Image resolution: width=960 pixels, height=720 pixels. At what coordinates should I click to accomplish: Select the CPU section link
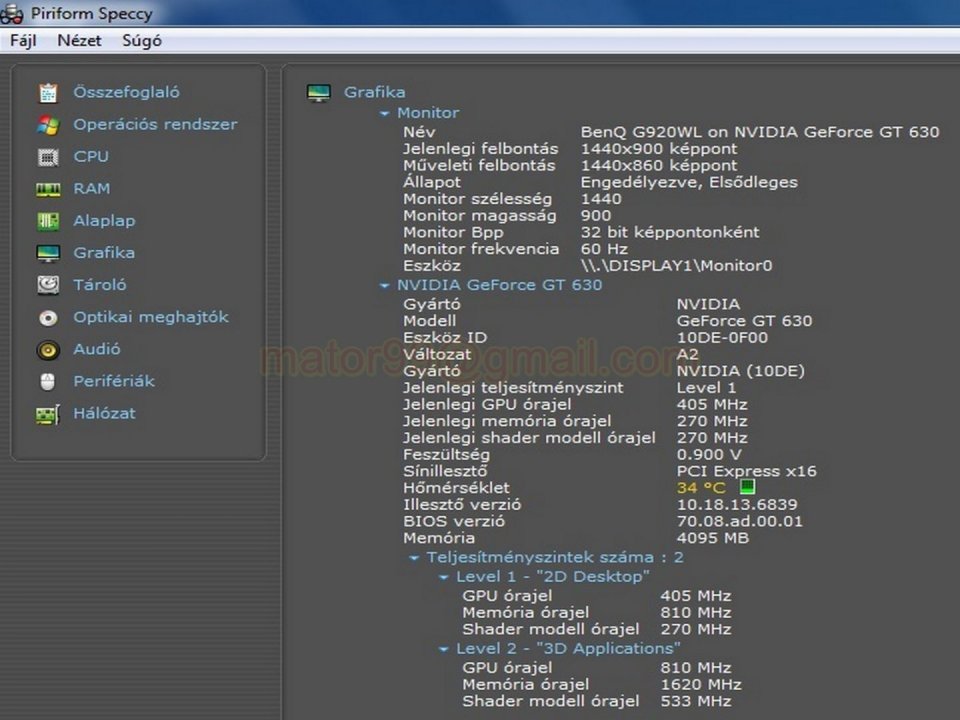91,157
